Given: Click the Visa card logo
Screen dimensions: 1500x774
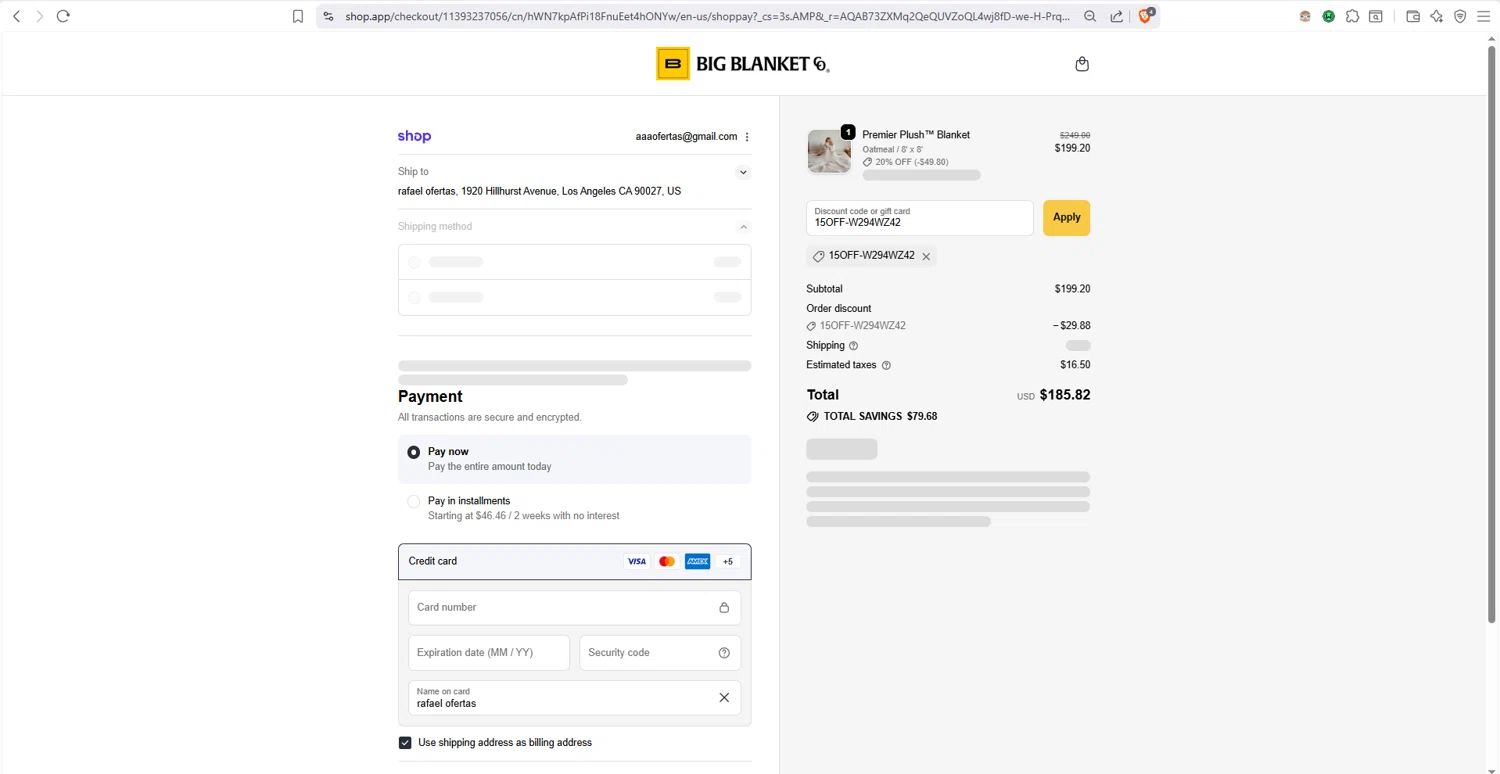Looking at the screenshot, I should pyautogui.click(x=636, y=562).
